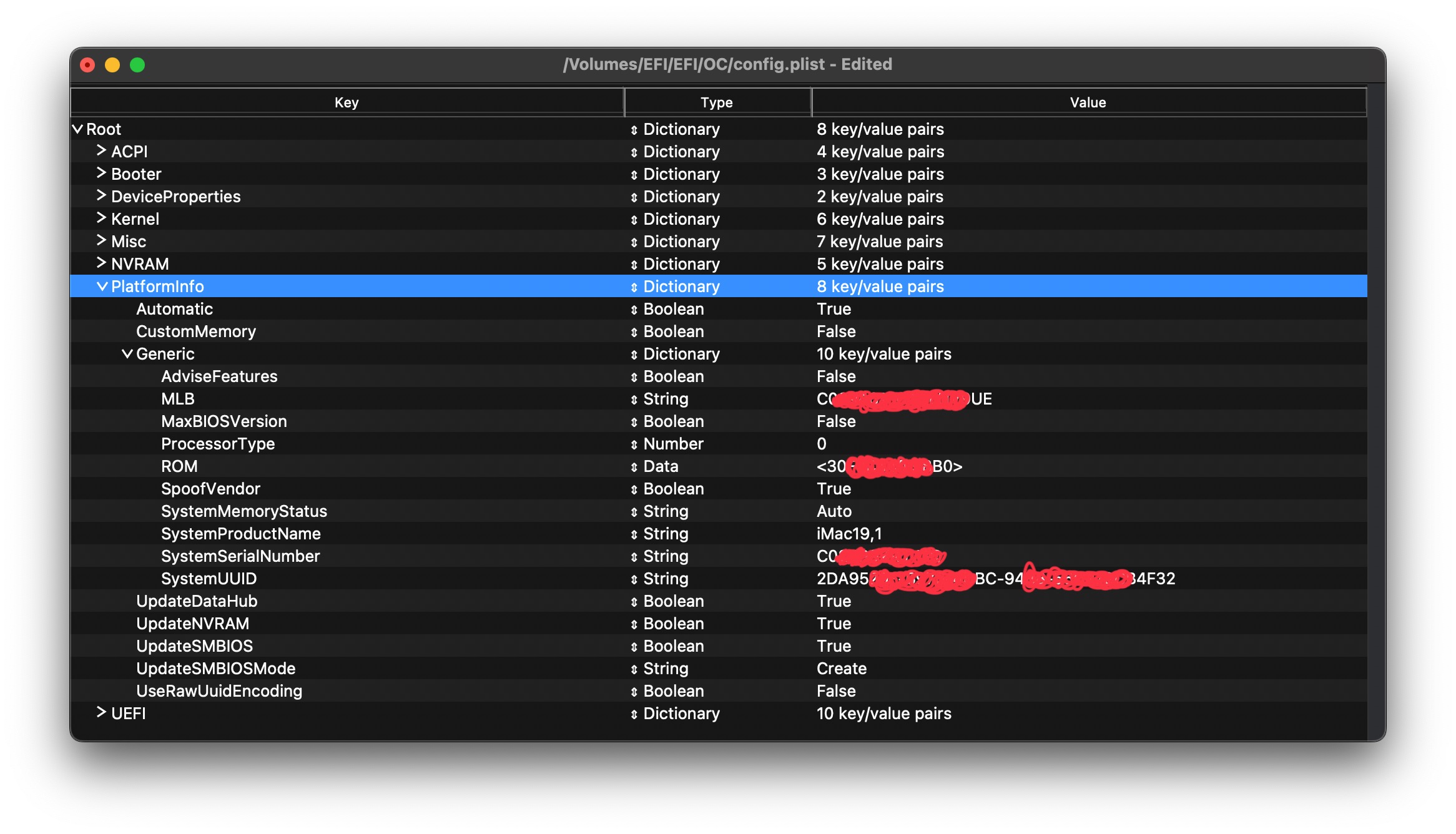Click type stepper for Root Dictionary

[x=634, y=130]
